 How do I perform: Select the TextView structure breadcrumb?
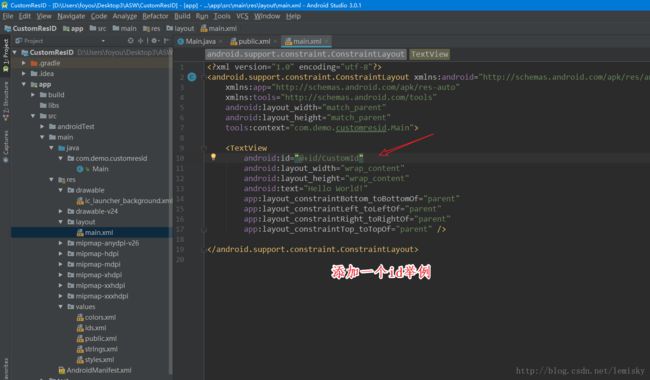pos(429,54)
